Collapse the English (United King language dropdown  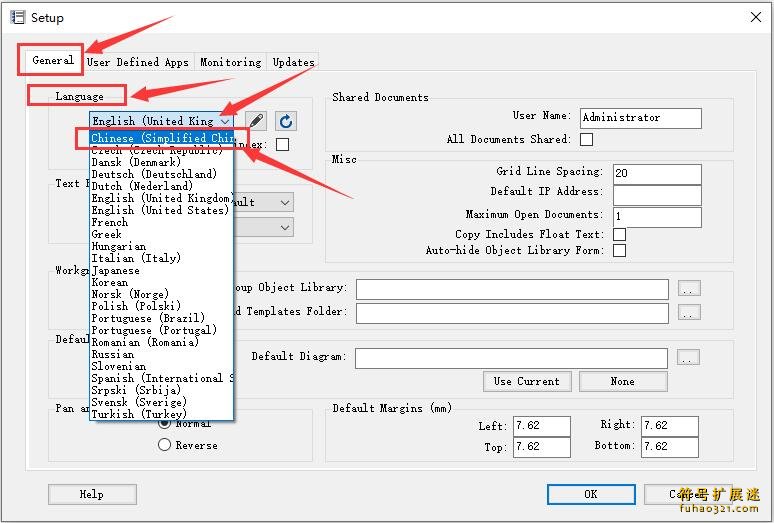[225, 121]
